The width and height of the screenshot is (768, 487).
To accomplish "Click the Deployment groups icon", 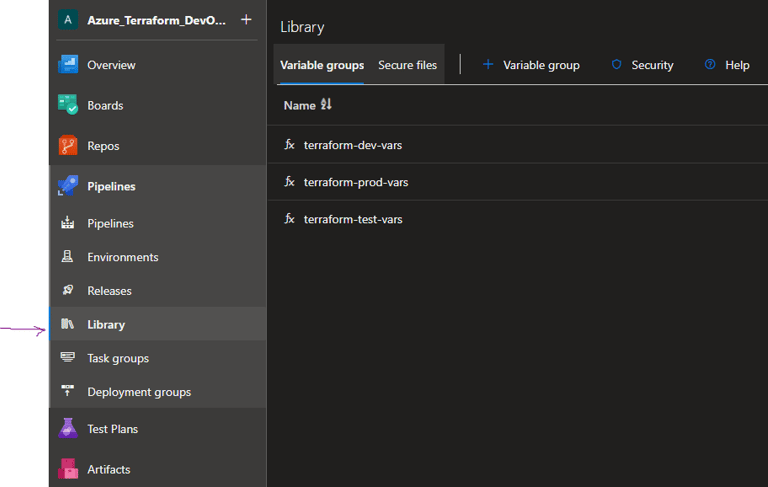I will point(68,392).
